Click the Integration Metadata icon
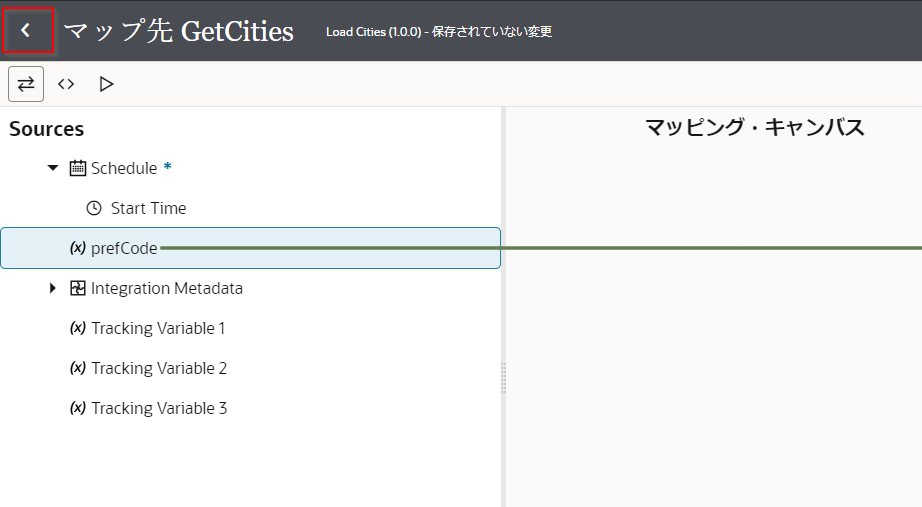The height and width of the screenshot is (507, 922). (x=78, y=288)
